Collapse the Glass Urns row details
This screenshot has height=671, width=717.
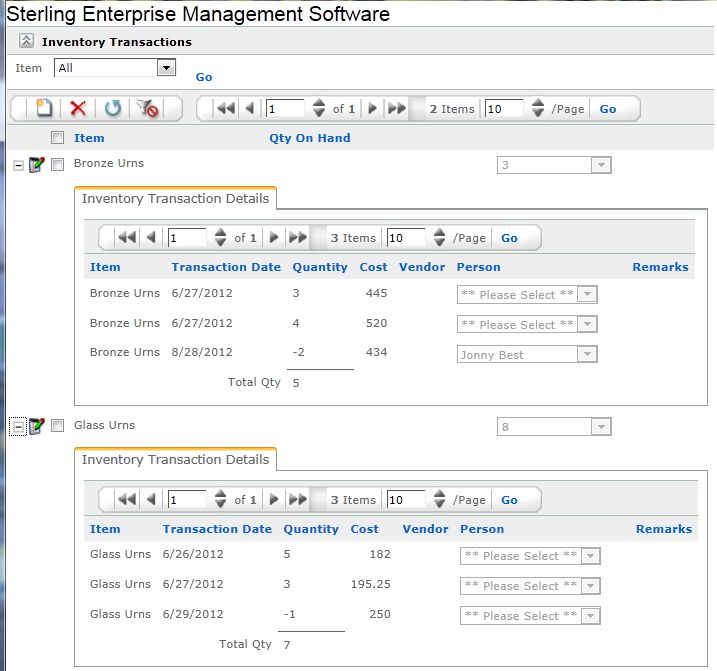18,427
